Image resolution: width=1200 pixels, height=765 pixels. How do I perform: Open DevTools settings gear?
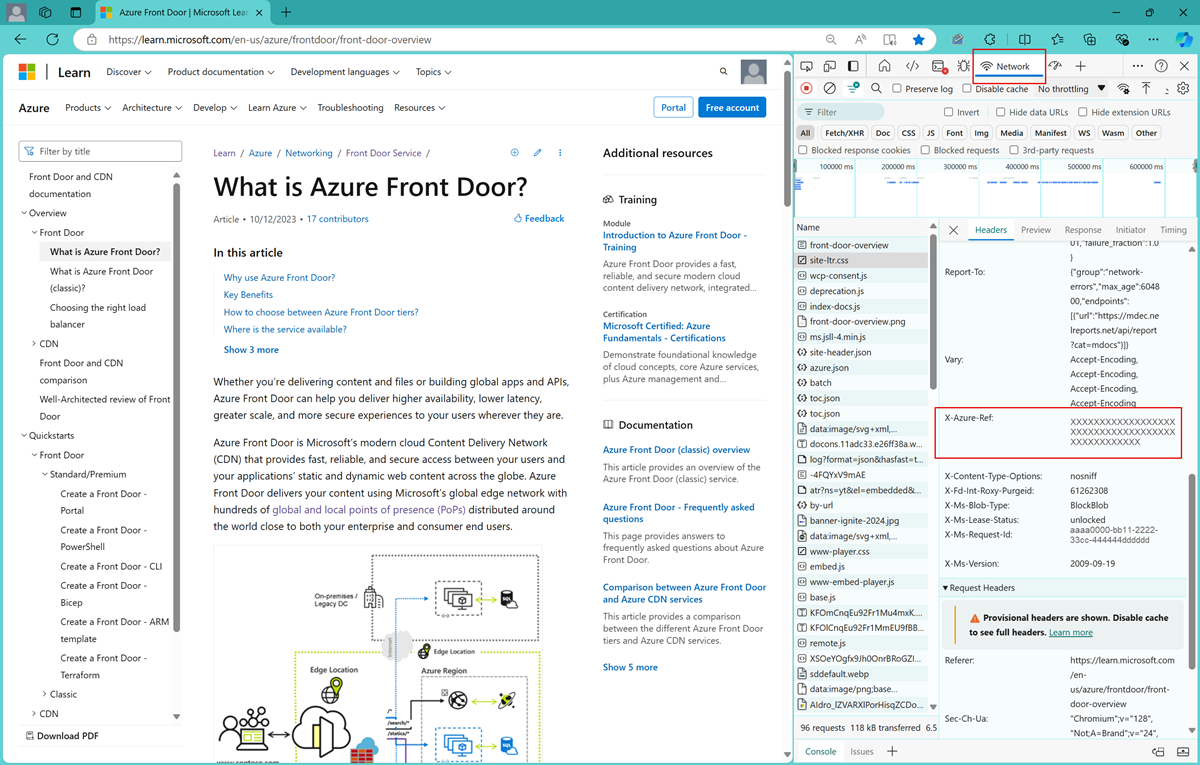click(x=1181, y=88)
